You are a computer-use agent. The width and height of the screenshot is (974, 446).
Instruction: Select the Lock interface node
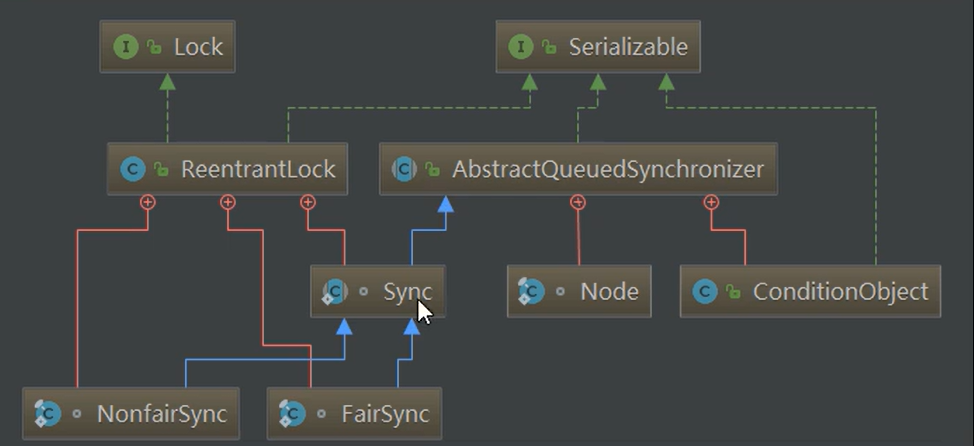[167, 47]
